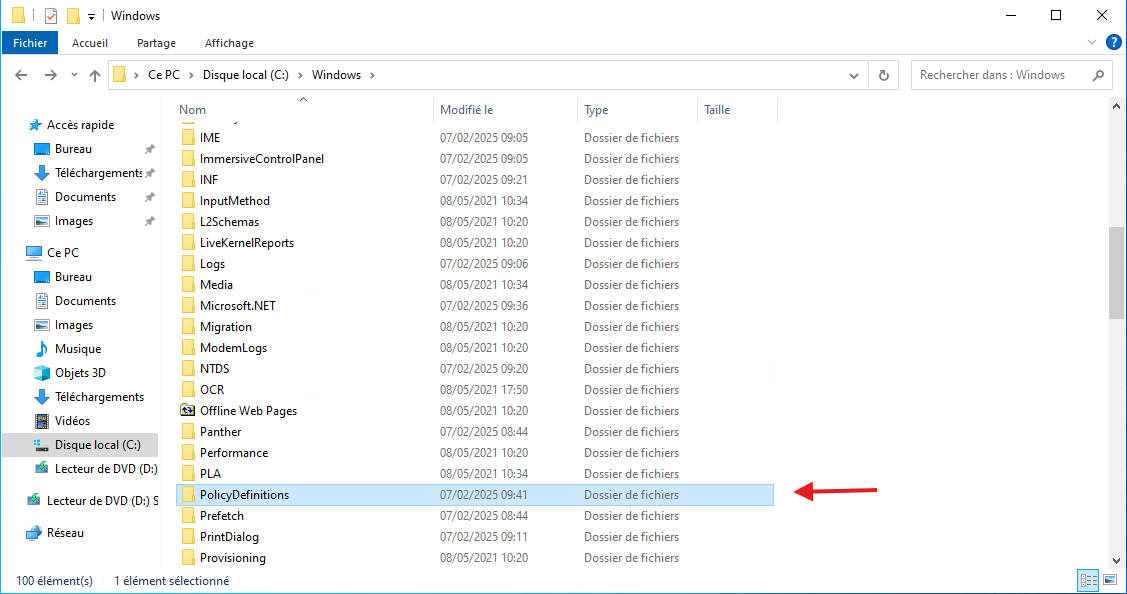Refresh the Windows folder view

point(884,75)
